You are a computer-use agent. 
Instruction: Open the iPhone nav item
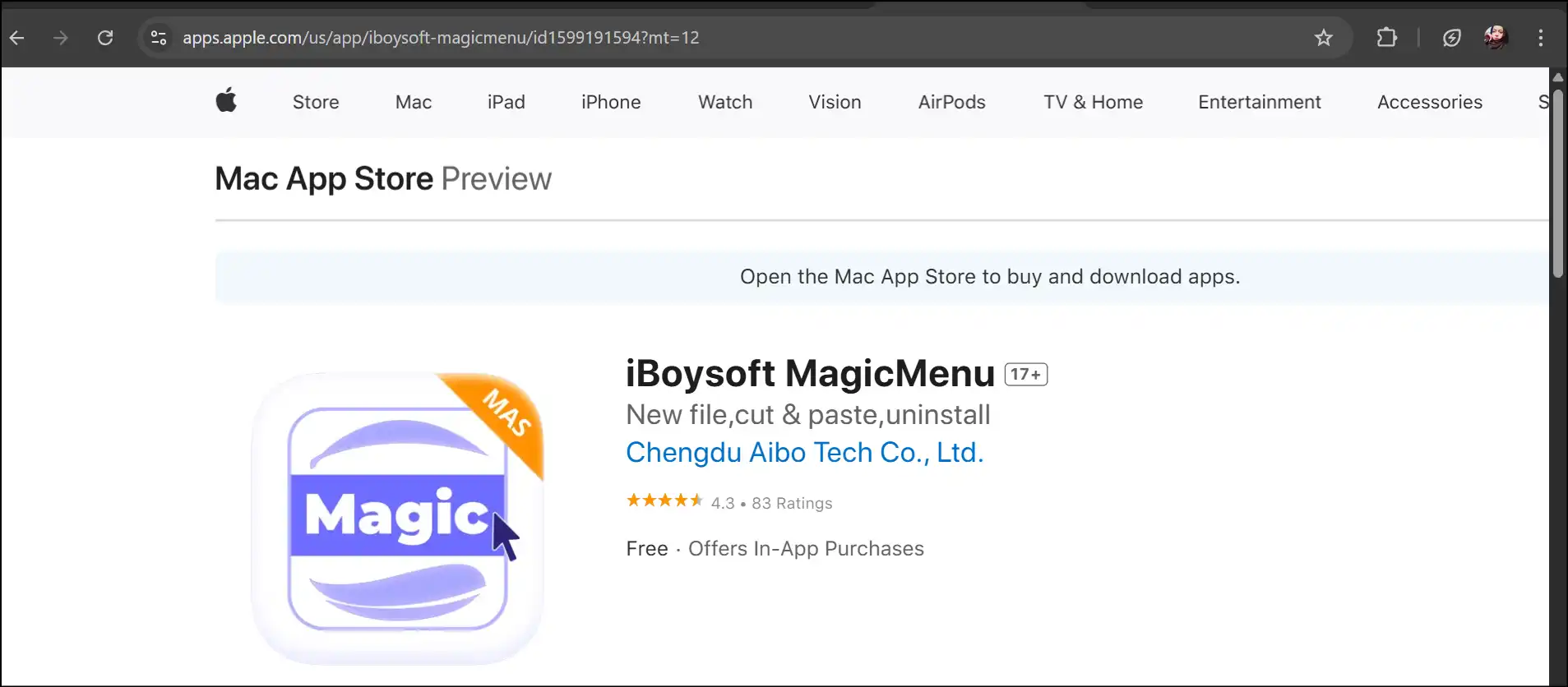[611, 102]
